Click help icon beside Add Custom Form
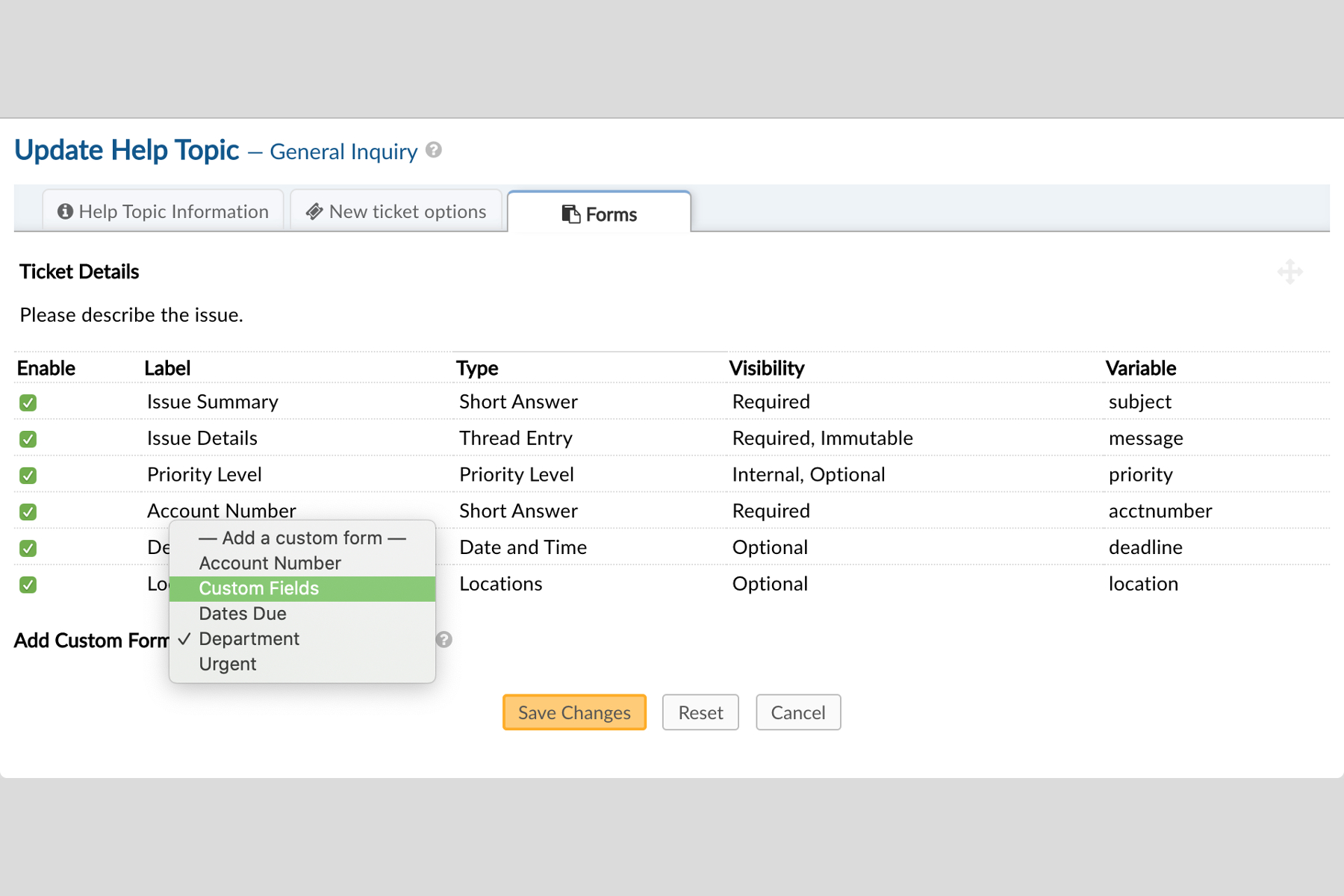Screen dimensions: 1344x896 pyautogui.click(x=444, y=640)
